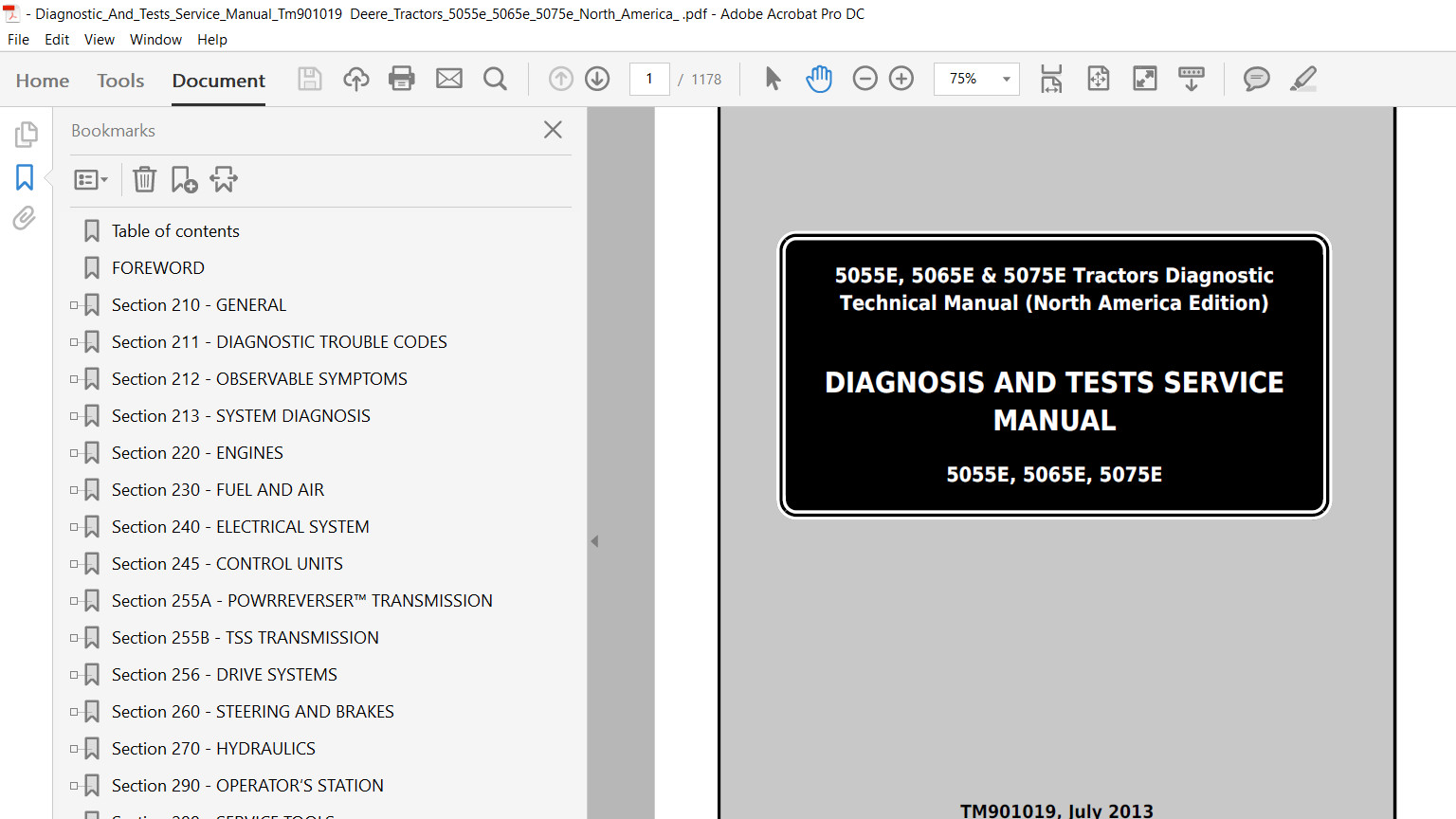Select the Document tab
This screenshot has height=819, width=1456.
point(219,81)
